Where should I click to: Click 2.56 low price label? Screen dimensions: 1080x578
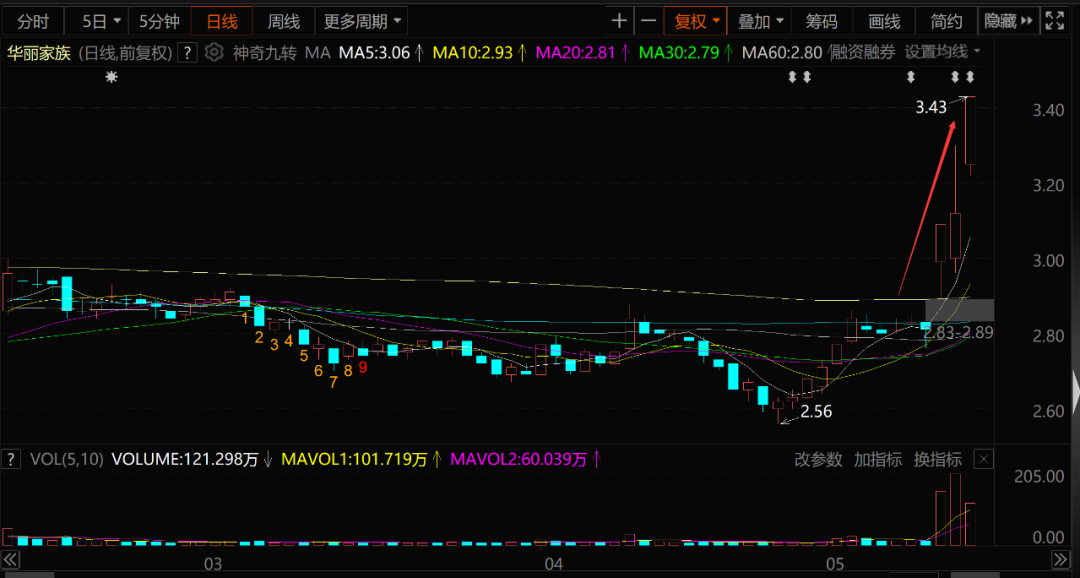pyautogui.click(x=816, y=412)
